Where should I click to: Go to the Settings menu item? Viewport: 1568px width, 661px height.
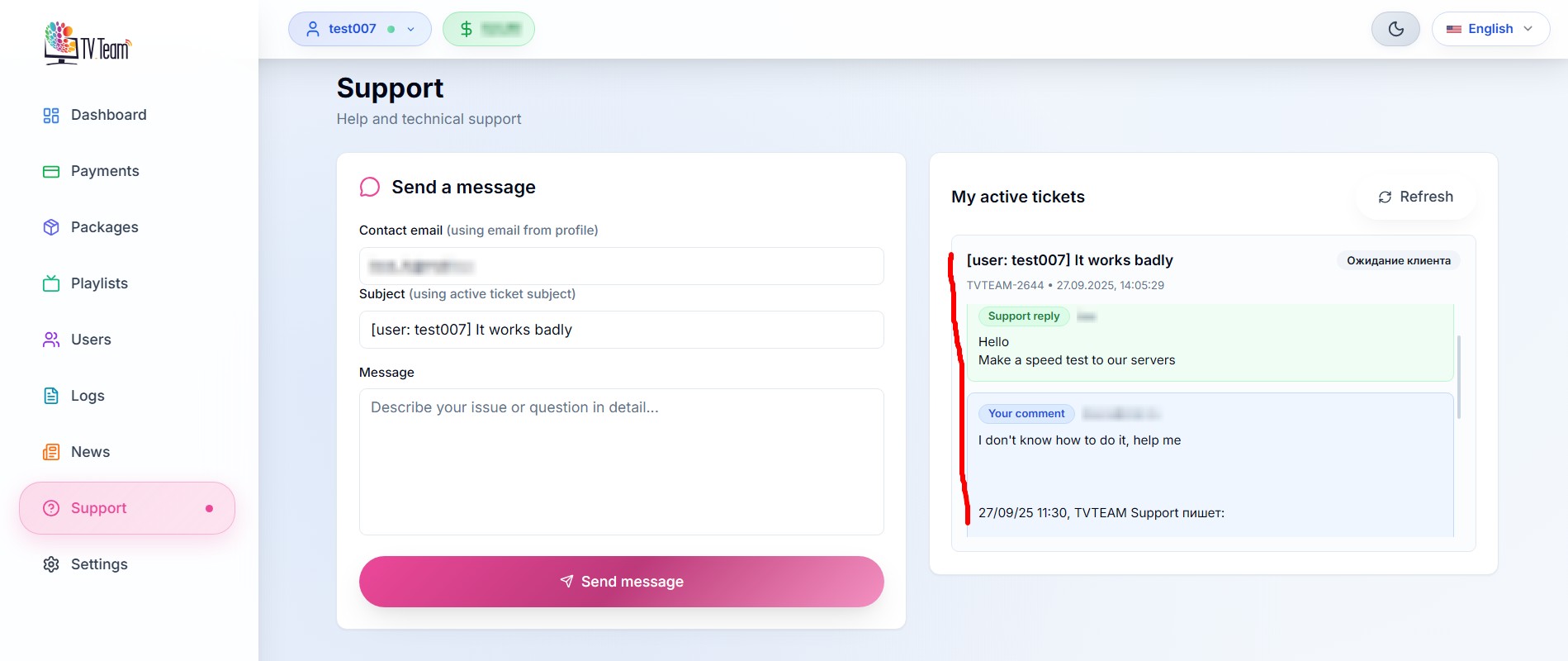coord(99,564)
